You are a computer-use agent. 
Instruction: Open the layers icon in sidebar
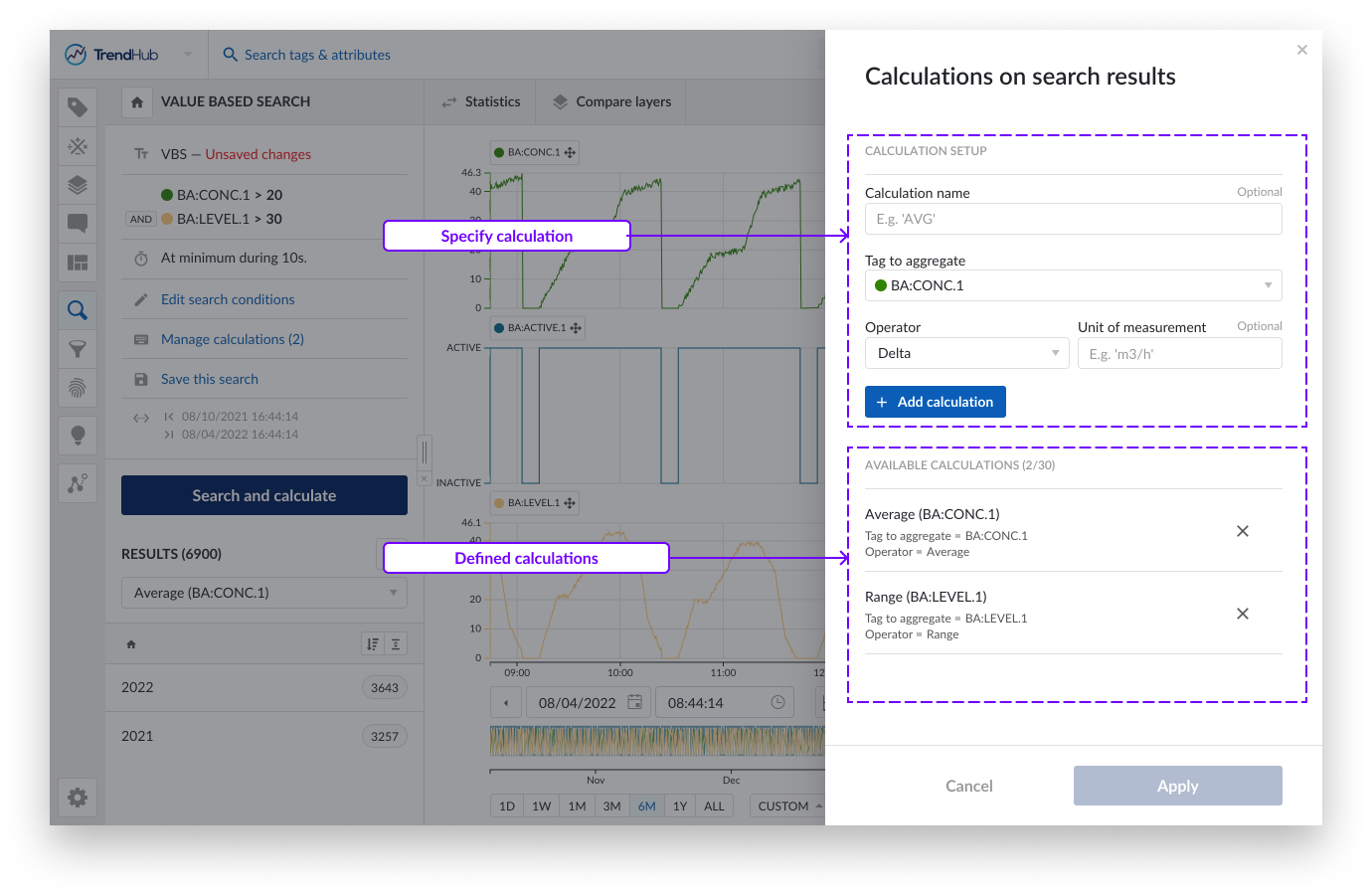78,185
